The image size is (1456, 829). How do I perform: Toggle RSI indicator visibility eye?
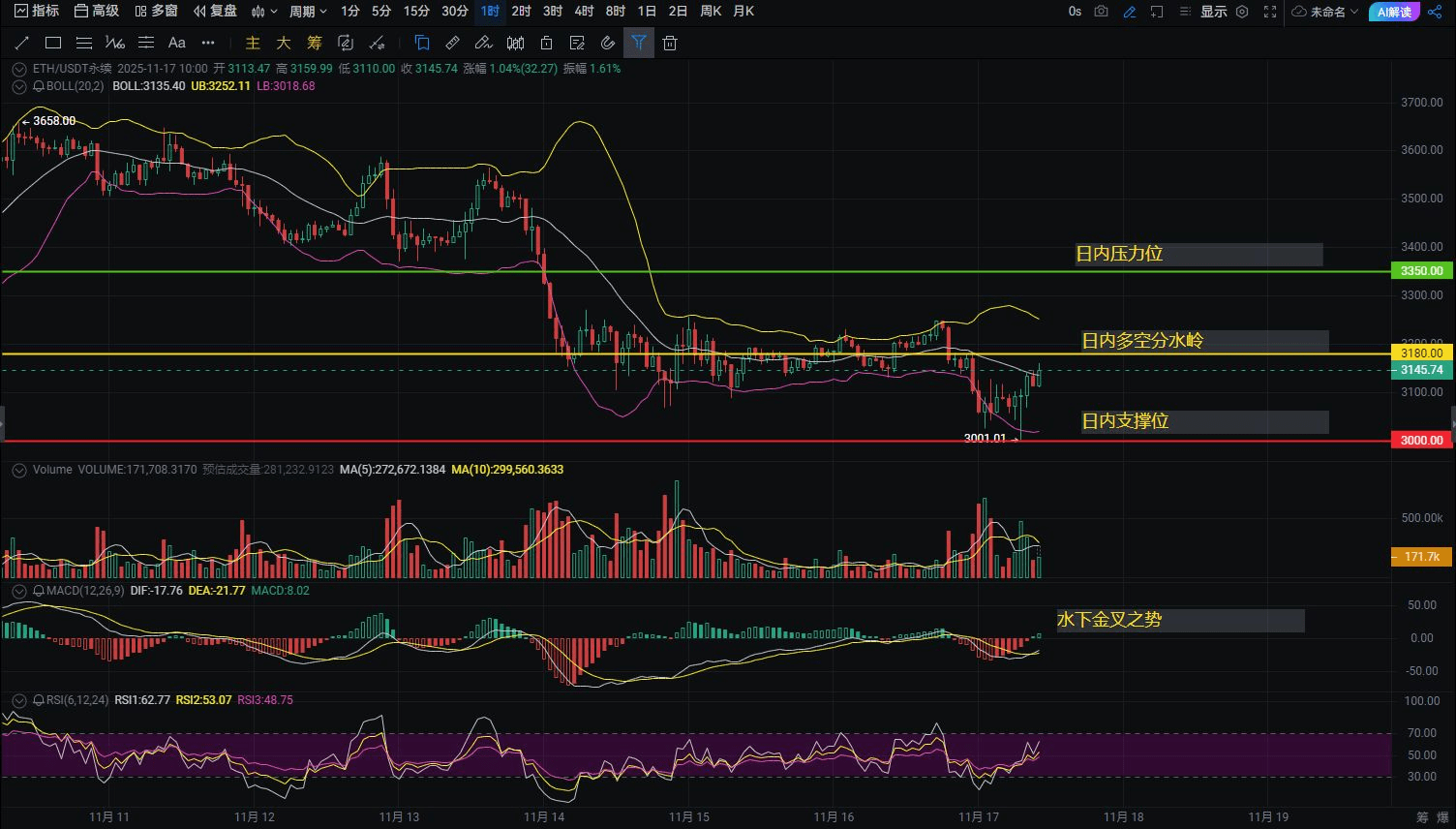[x=39, y=700]
